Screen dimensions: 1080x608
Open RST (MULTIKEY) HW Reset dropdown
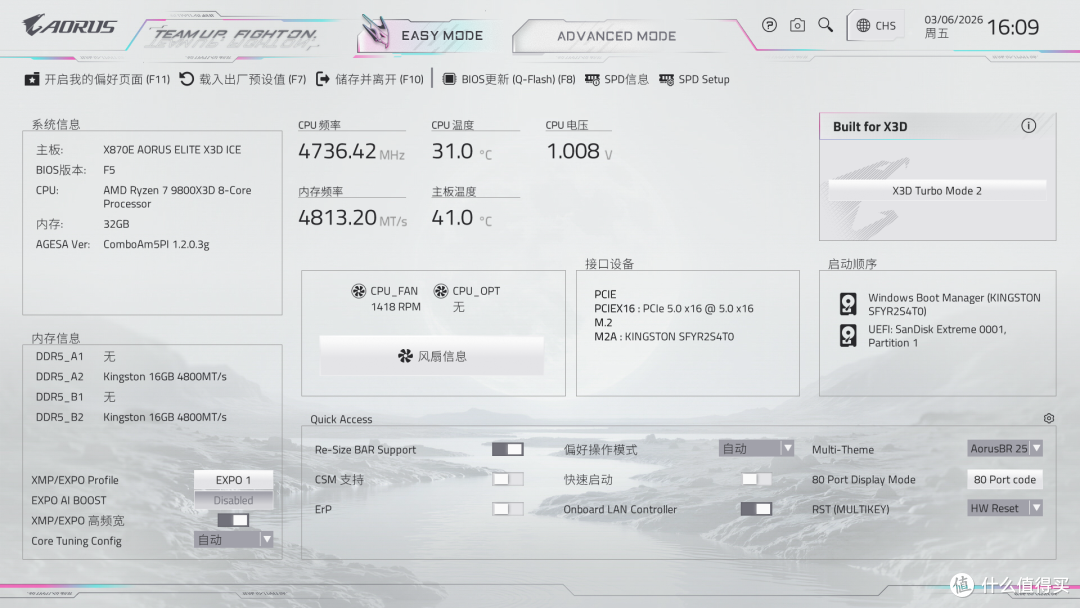[x=1005, y=508]
